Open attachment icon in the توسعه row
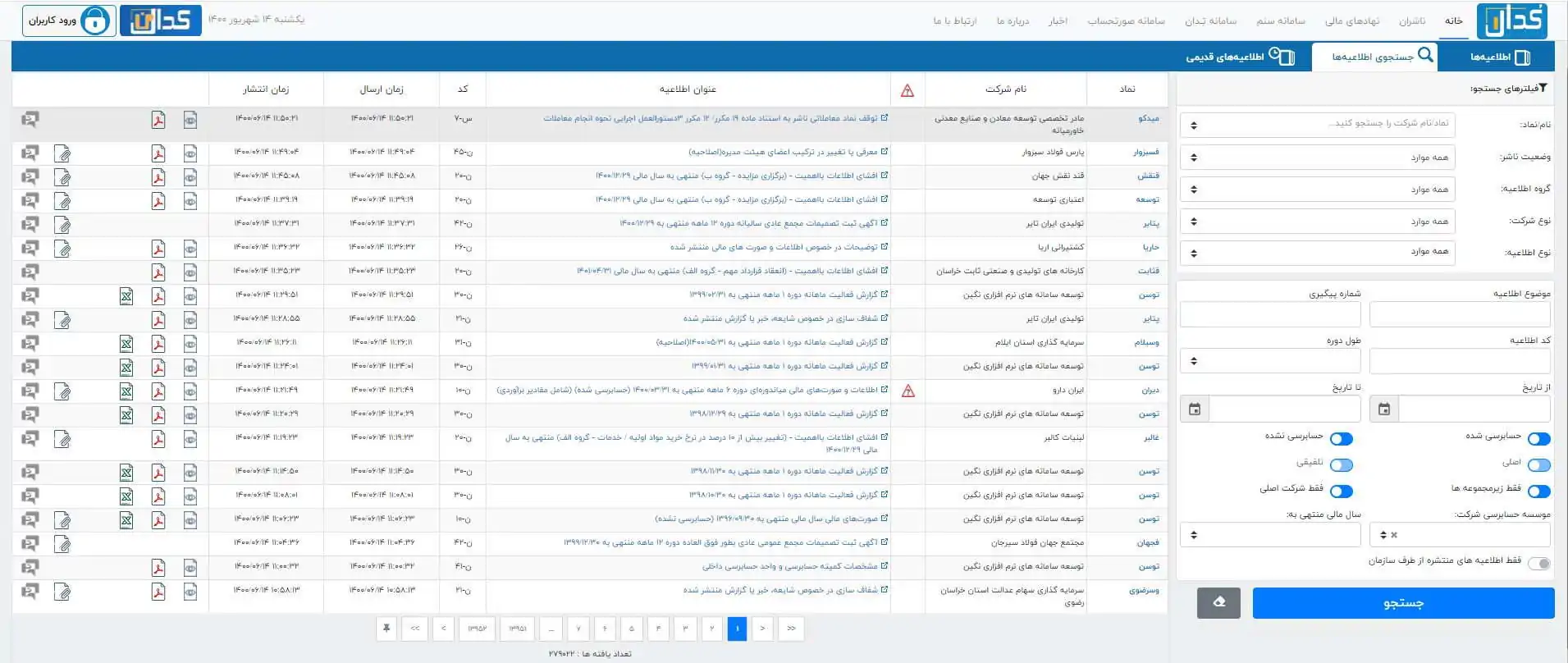This screenshot has width=1568, height=663. tap(62, 201)
